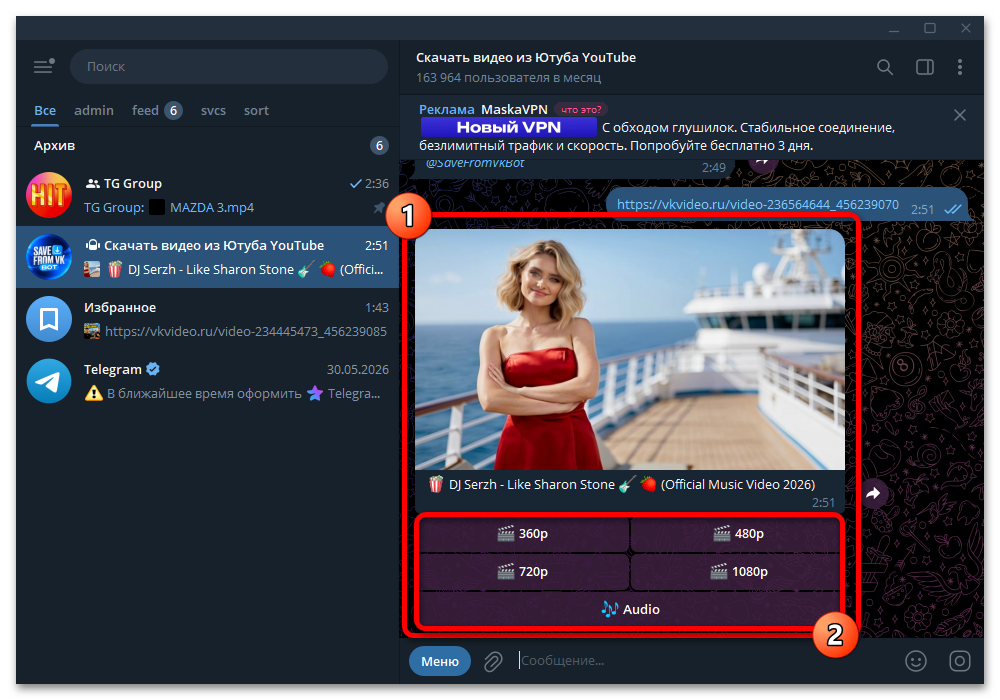The height and width of the screenshot is (700, 1000).
Task: Click the Saved Messages bookmark avatar
Action: click(49, 319)
